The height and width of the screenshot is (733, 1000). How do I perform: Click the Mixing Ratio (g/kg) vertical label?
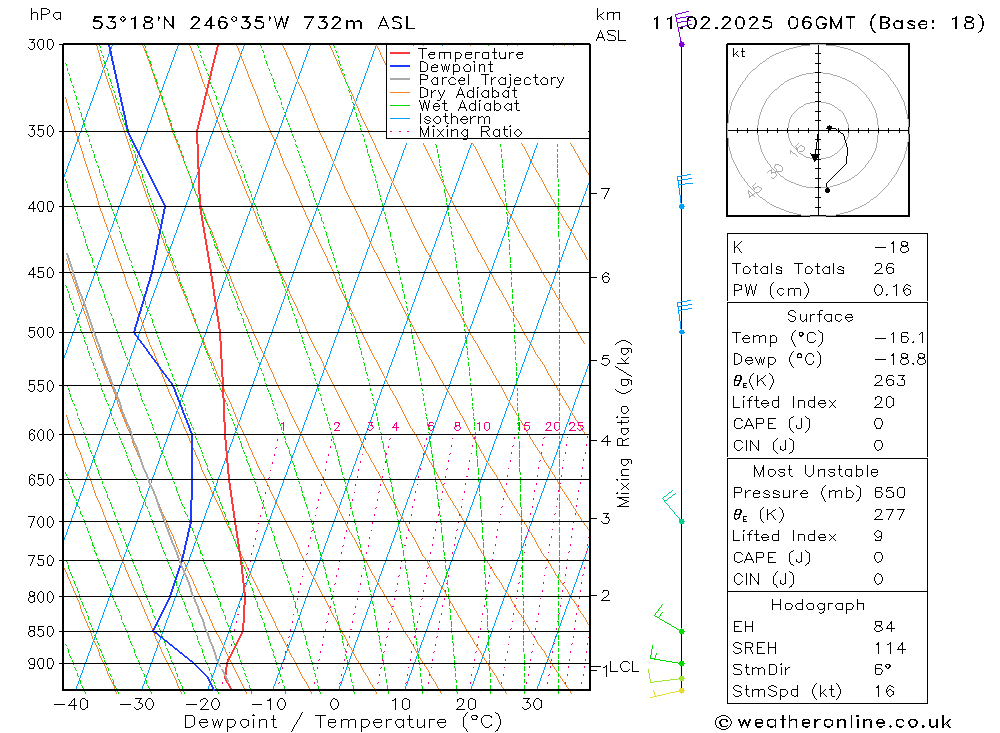624,424
